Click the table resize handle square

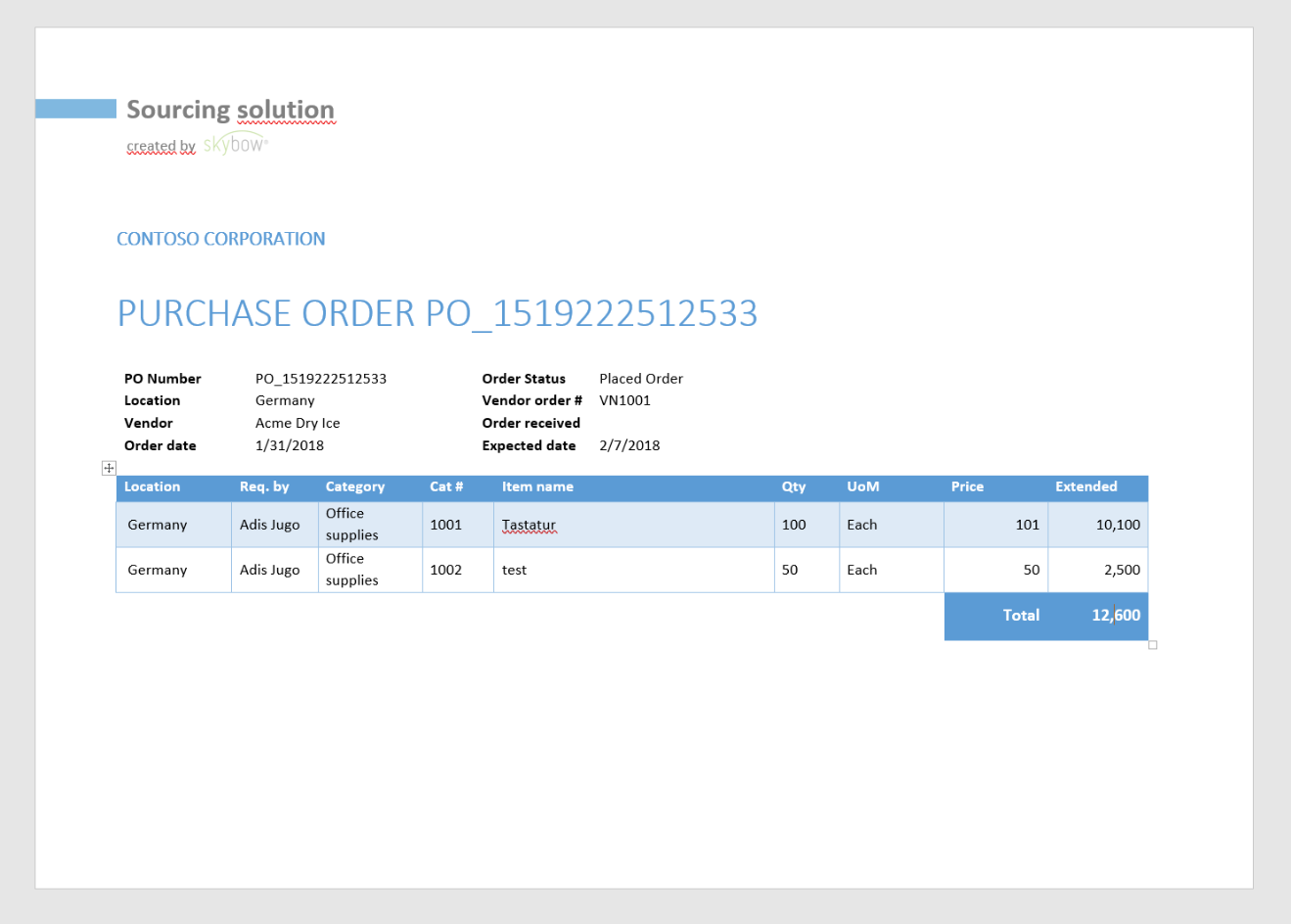1153,645
